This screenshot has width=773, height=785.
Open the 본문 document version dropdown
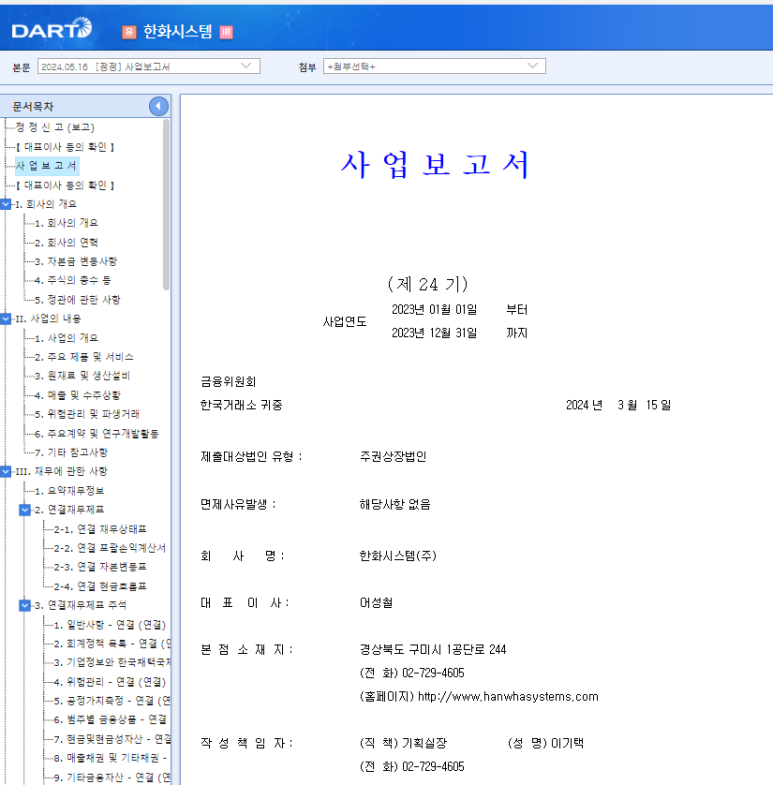coord(149,66)
